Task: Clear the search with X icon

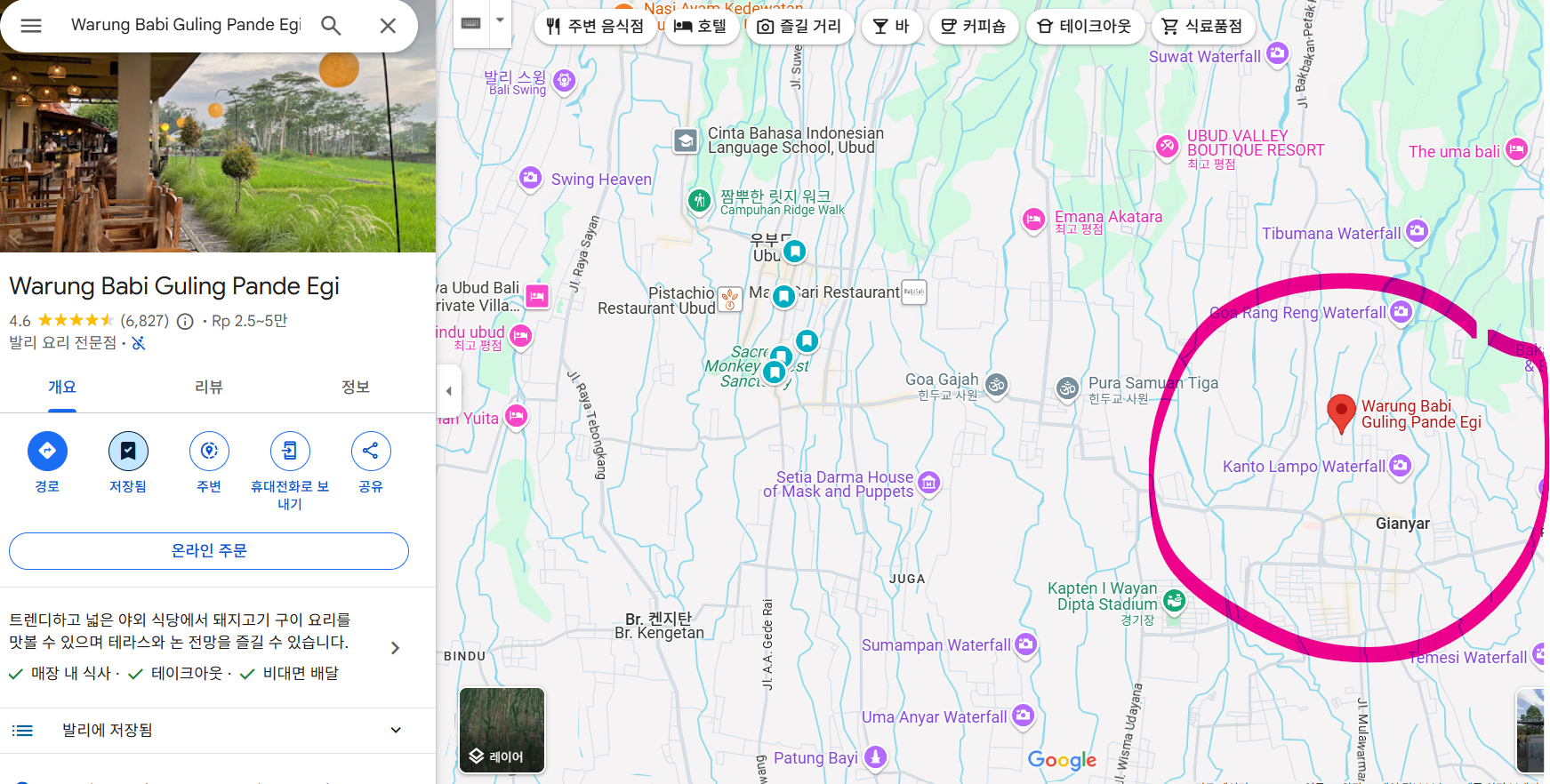Action: [x=388, y=26]
